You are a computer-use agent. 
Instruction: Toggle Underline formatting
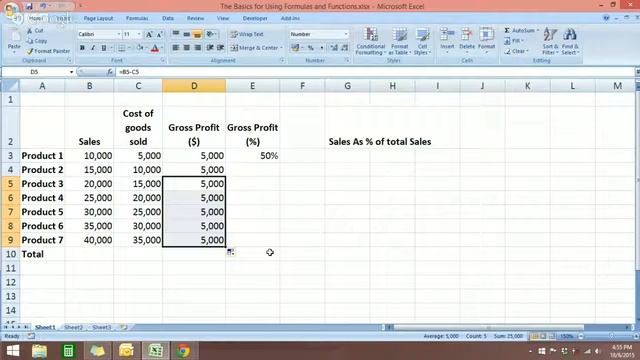[x=104, y=48]
